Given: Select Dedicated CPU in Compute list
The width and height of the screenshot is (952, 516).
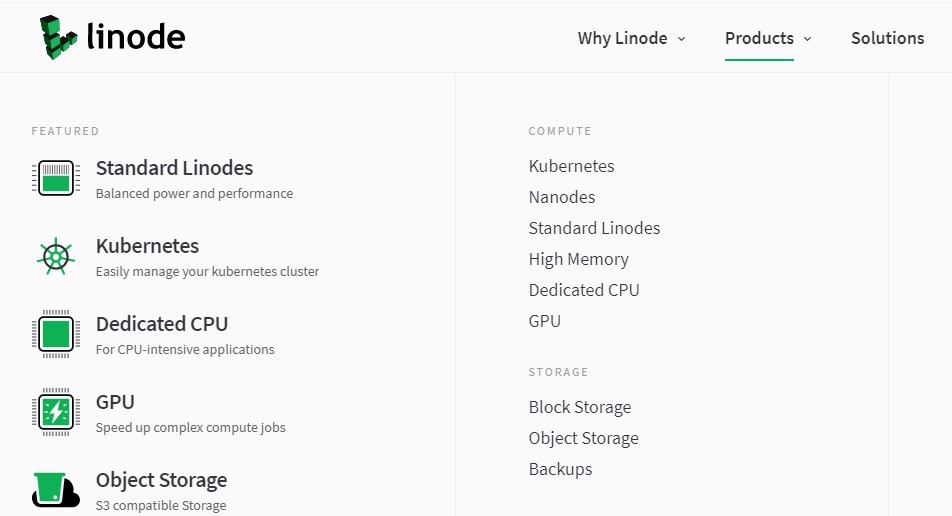Looking at the screenshot, I should pyautogui.click(x=584, y=290).
